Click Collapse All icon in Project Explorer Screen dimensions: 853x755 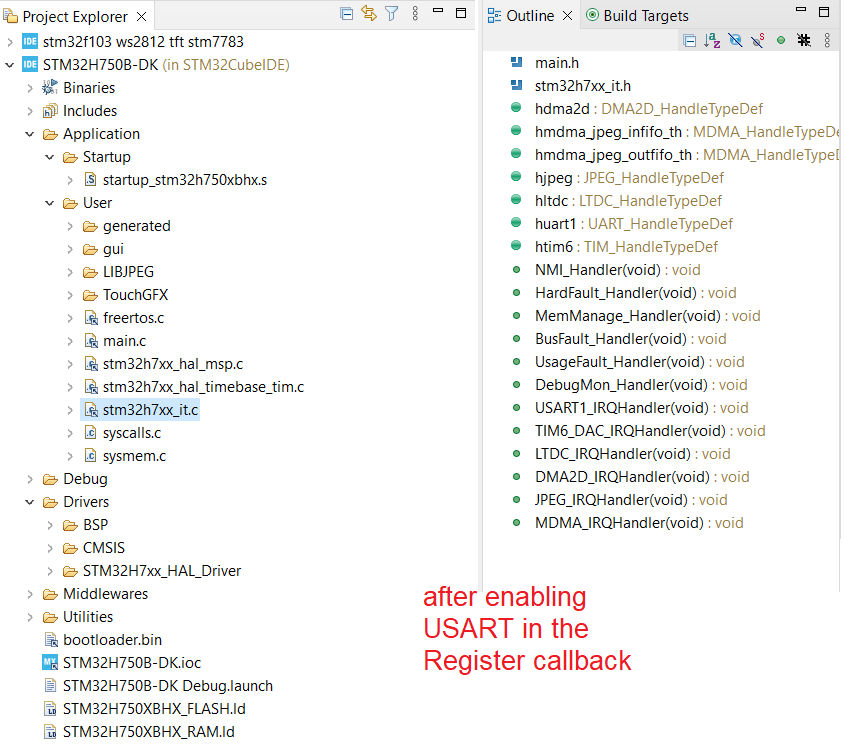tap(346, 14)
